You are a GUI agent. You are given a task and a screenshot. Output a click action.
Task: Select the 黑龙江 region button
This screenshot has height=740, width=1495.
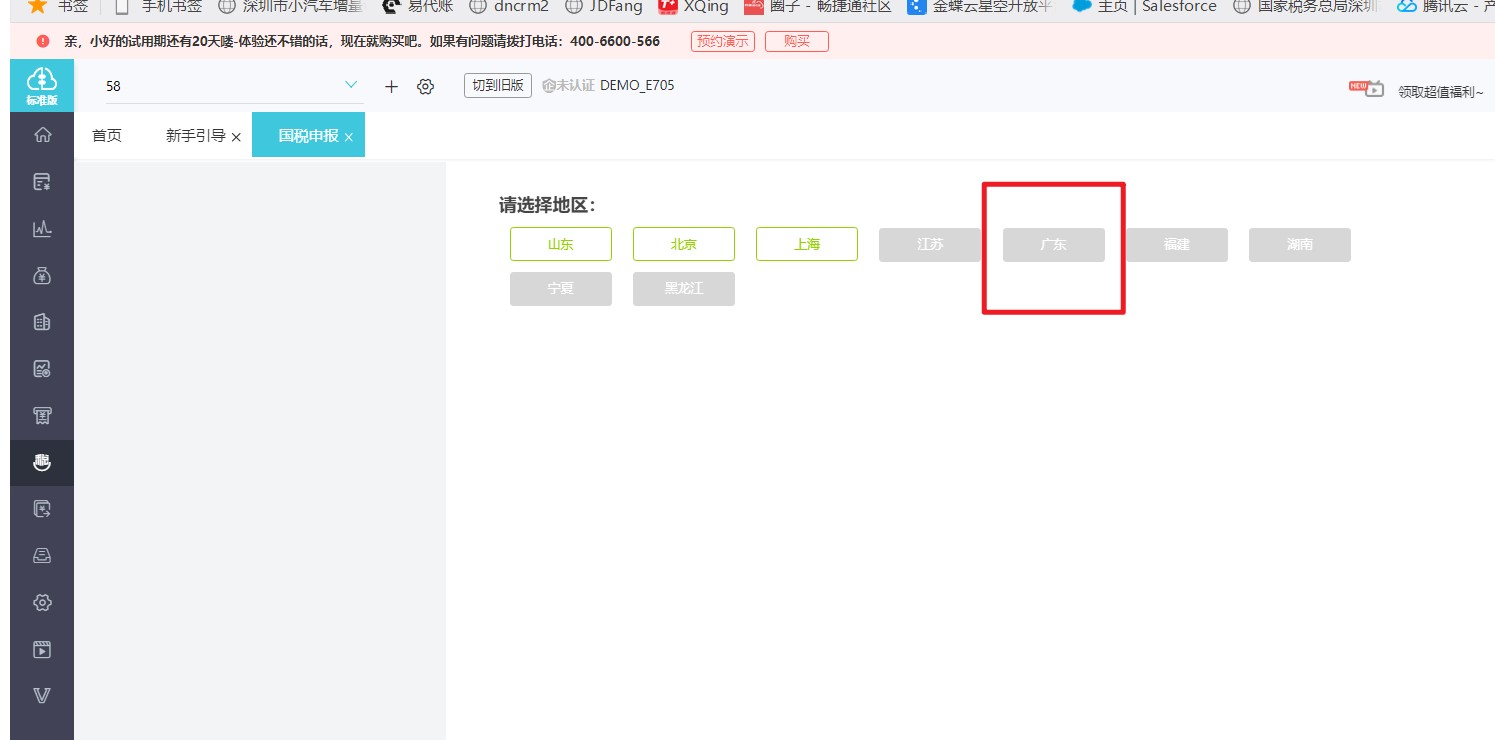point(684,289)
